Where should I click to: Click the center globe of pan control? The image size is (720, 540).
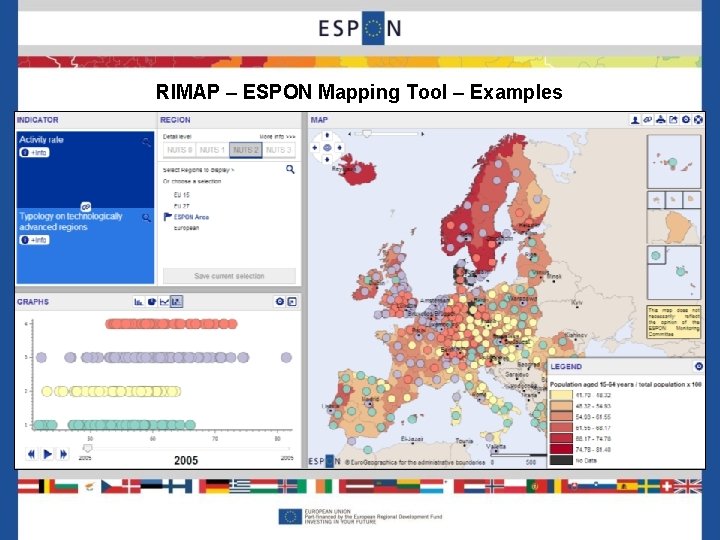tap(327, 147)
